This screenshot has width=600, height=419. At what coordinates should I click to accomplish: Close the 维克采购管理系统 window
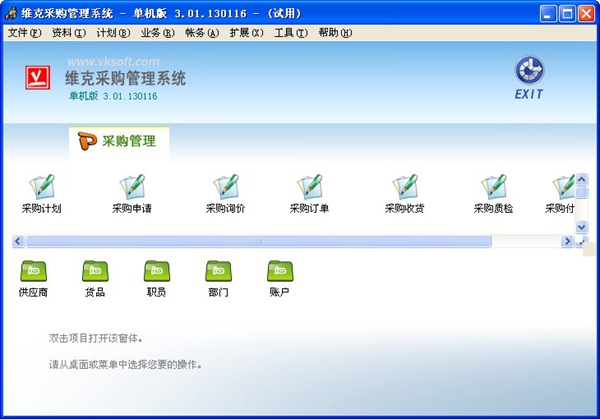586,14
